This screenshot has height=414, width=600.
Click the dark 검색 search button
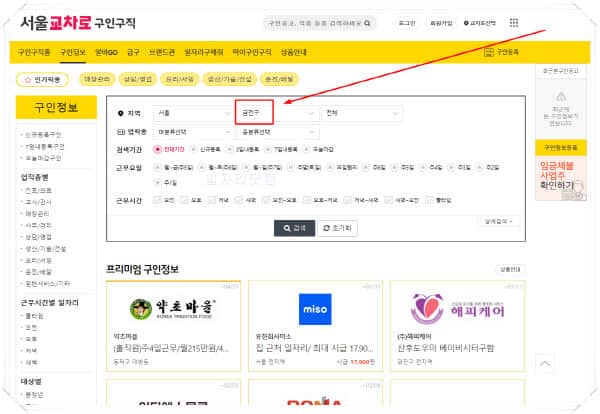(x=294, y=228)
